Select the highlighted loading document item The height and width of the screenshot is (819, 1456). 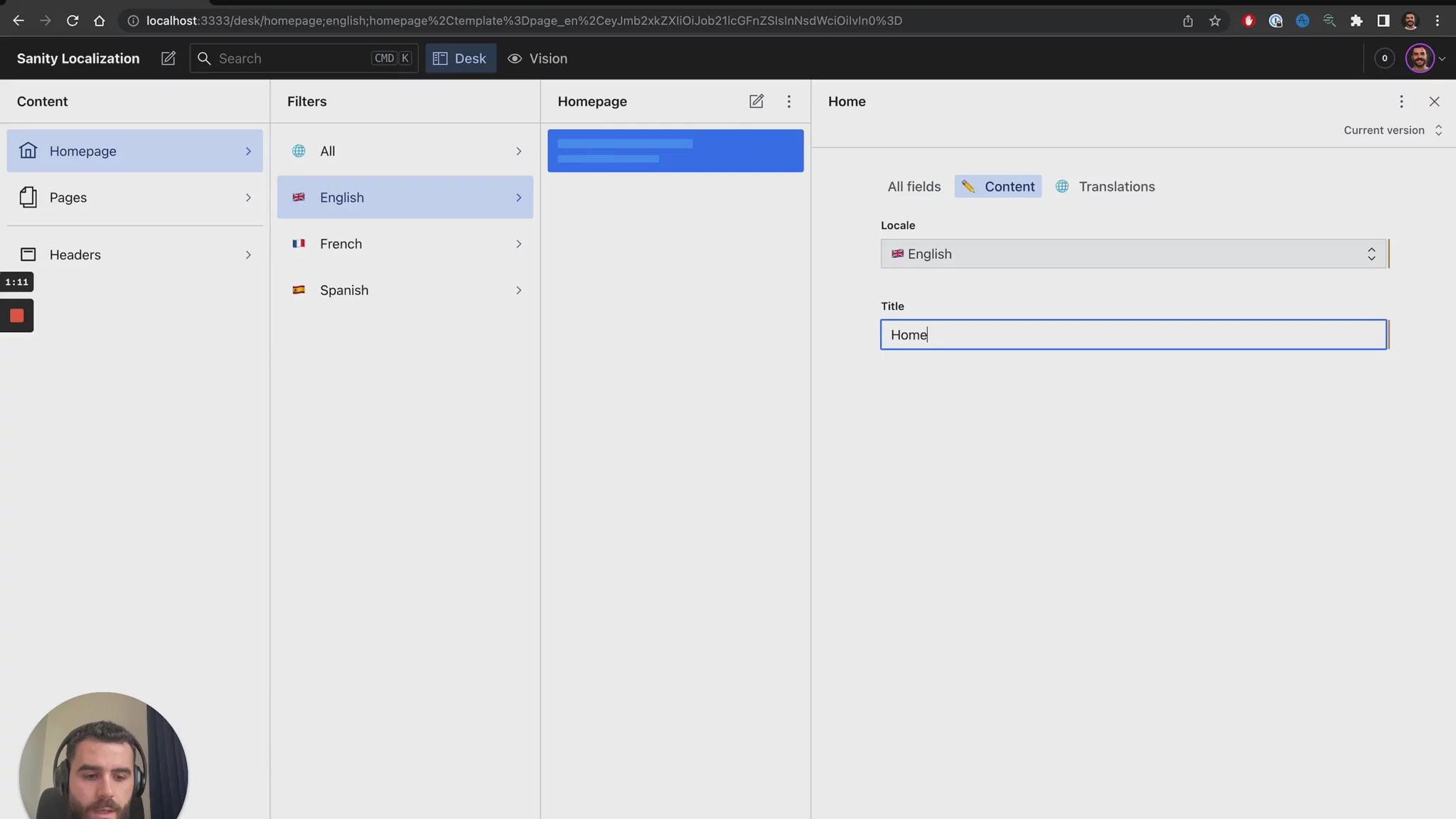point(675,151)
